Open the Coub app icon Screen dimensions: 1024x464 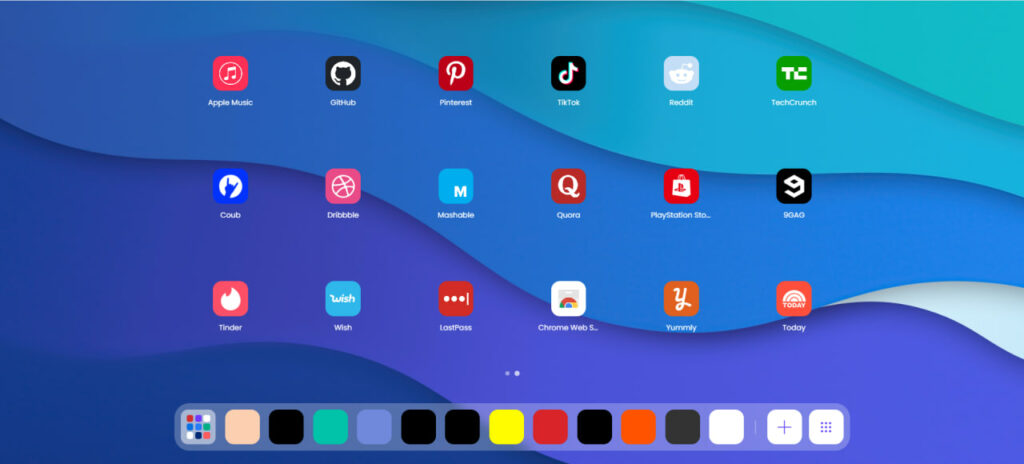pyautogui.click(x=230, y=186)
